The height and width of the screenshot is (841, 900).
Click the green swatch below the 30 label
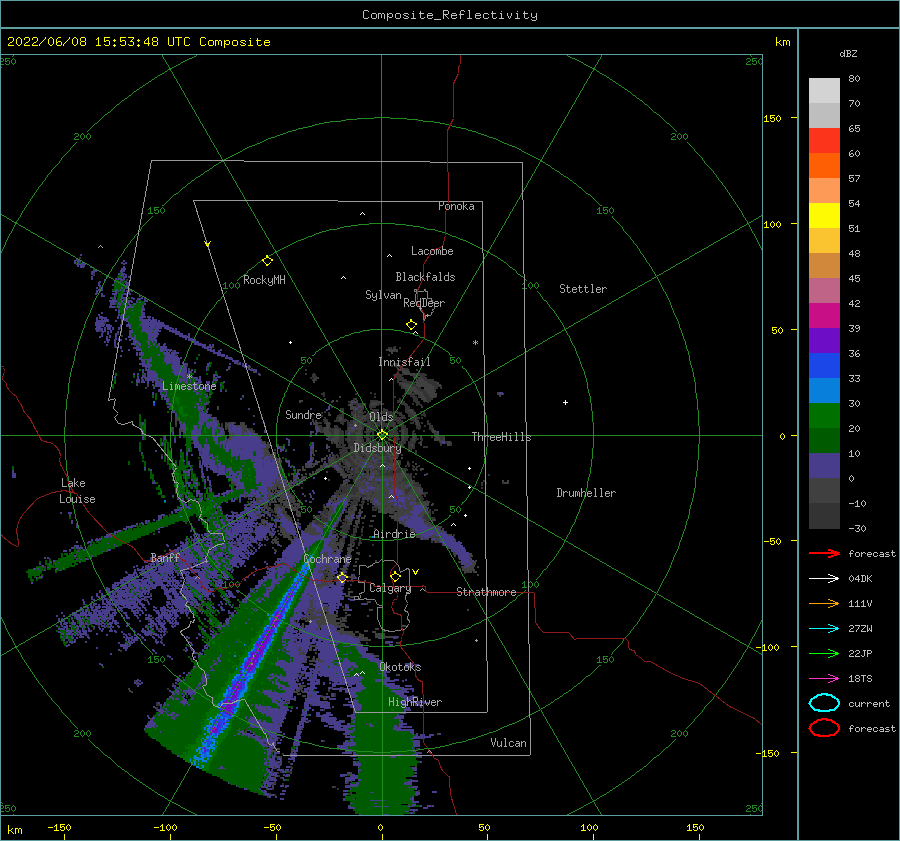pos(824,415)
